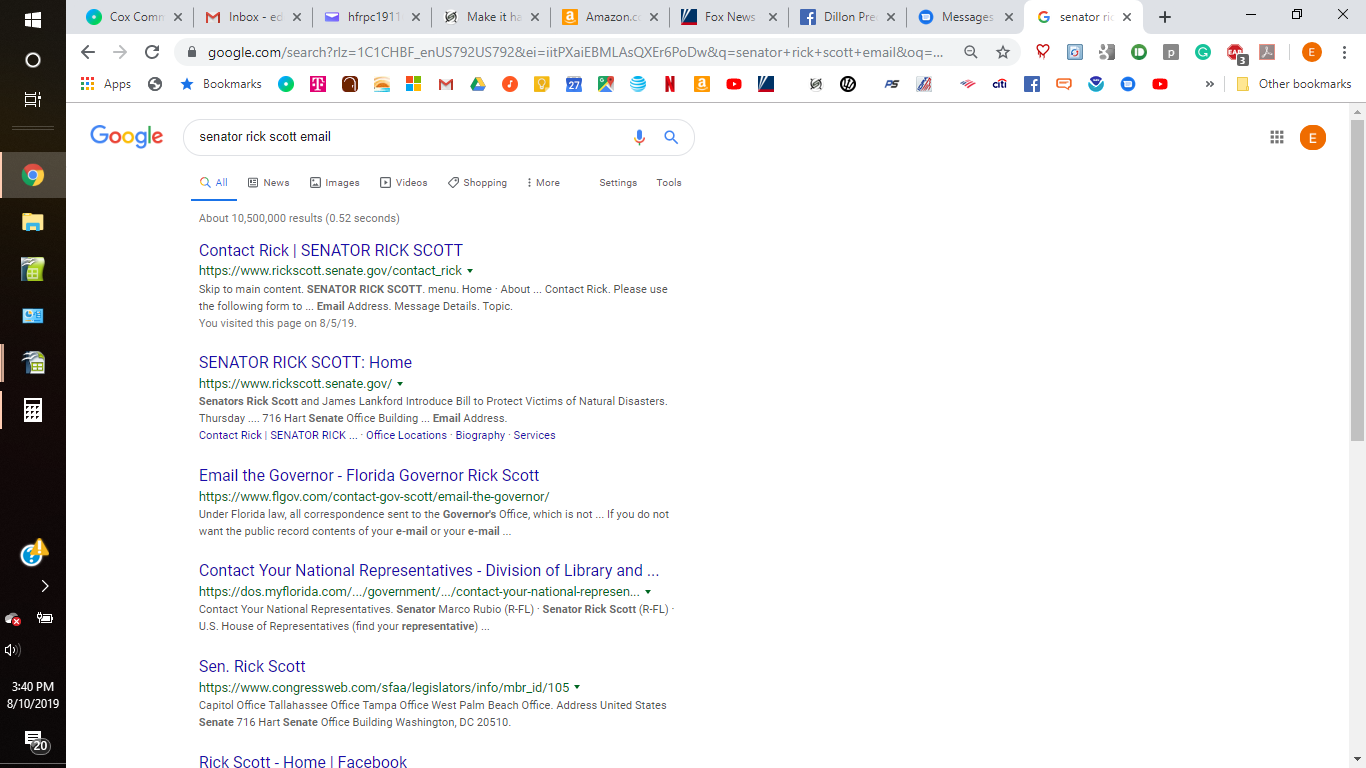Open search Settings dropdown
The image size is (1366, 768).
click(x=618, y=183)
